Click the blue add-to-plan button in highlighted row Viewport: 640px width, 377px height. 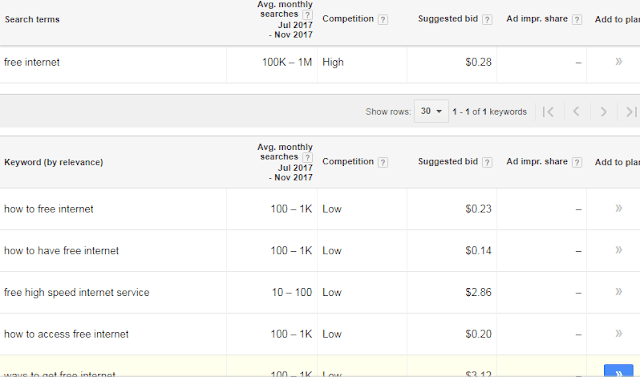point(618,370)
